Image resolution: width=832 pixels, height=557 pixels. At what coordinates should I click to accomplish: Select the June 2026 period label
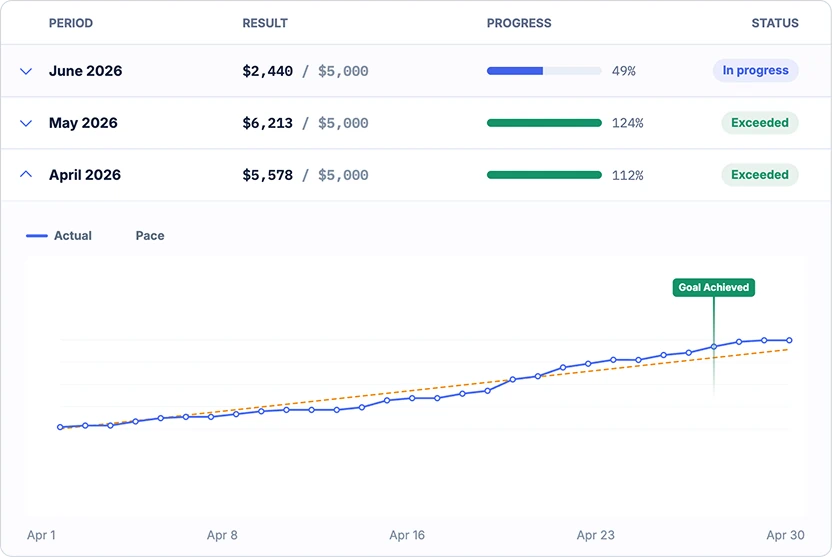(85, 71)
